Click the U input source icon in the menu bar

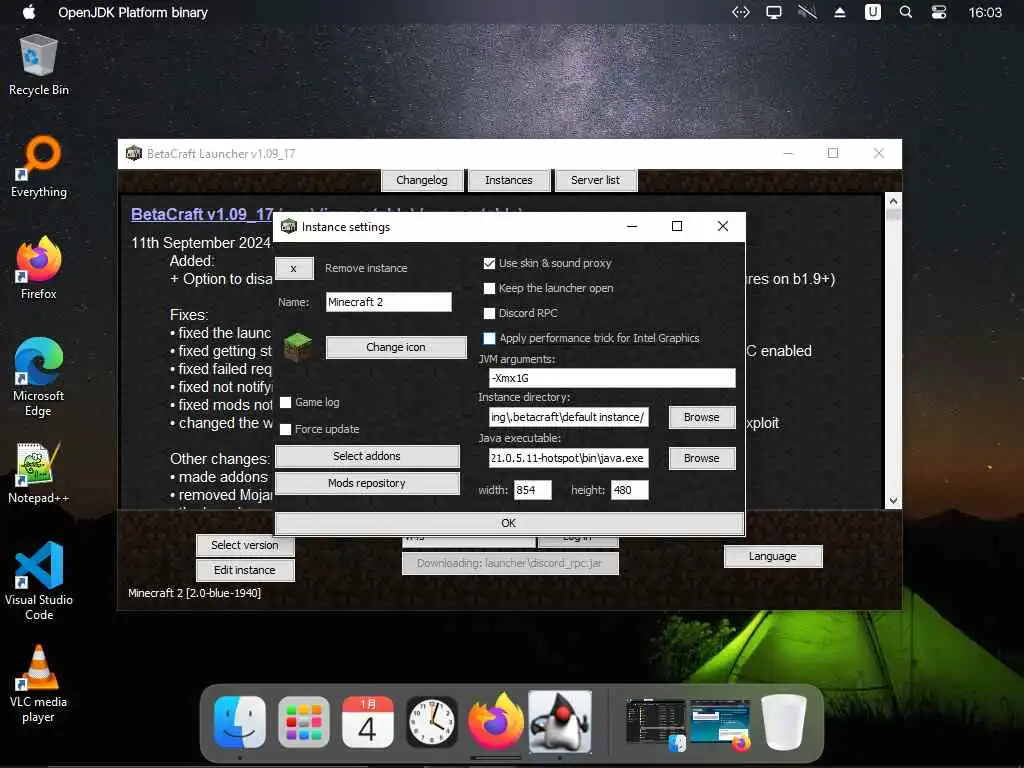pyautogui.click(x=872, y=12)
